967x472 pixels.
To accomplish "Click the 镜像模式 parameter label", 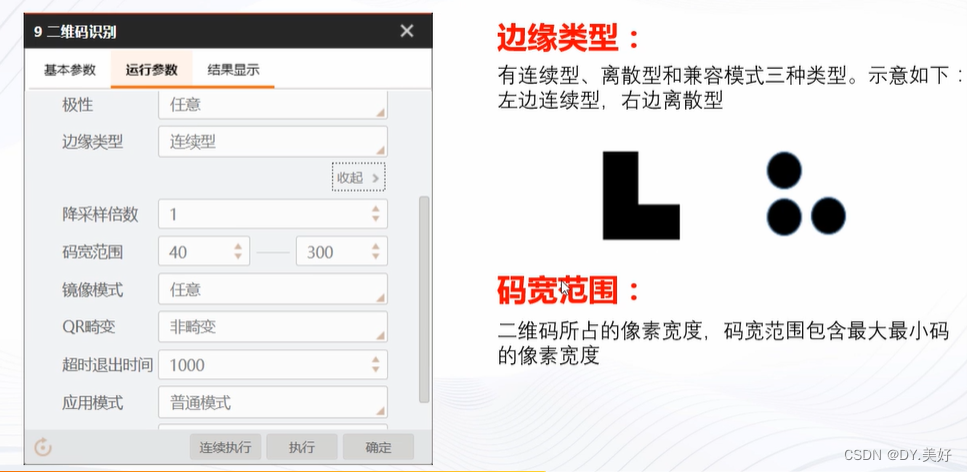I will pos(93,289).
